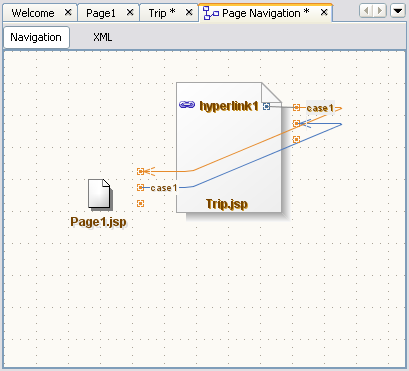
Task: Select the orange port left of right-side case1
Action: [296, 107]
